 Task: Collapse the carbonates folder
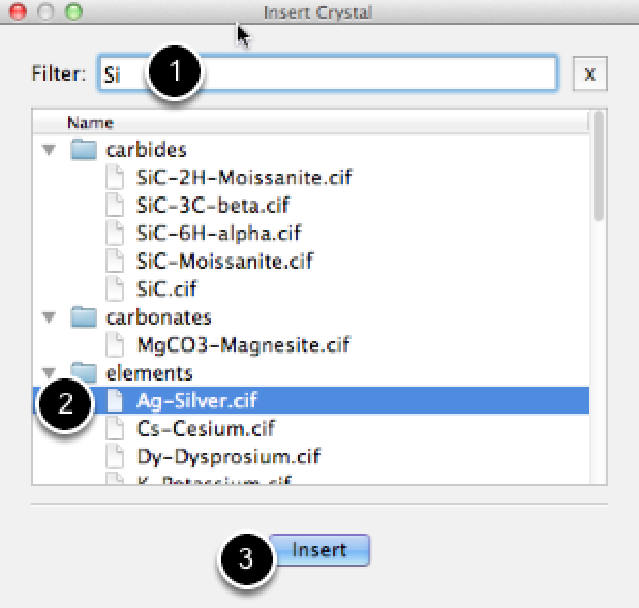[47, 318]
